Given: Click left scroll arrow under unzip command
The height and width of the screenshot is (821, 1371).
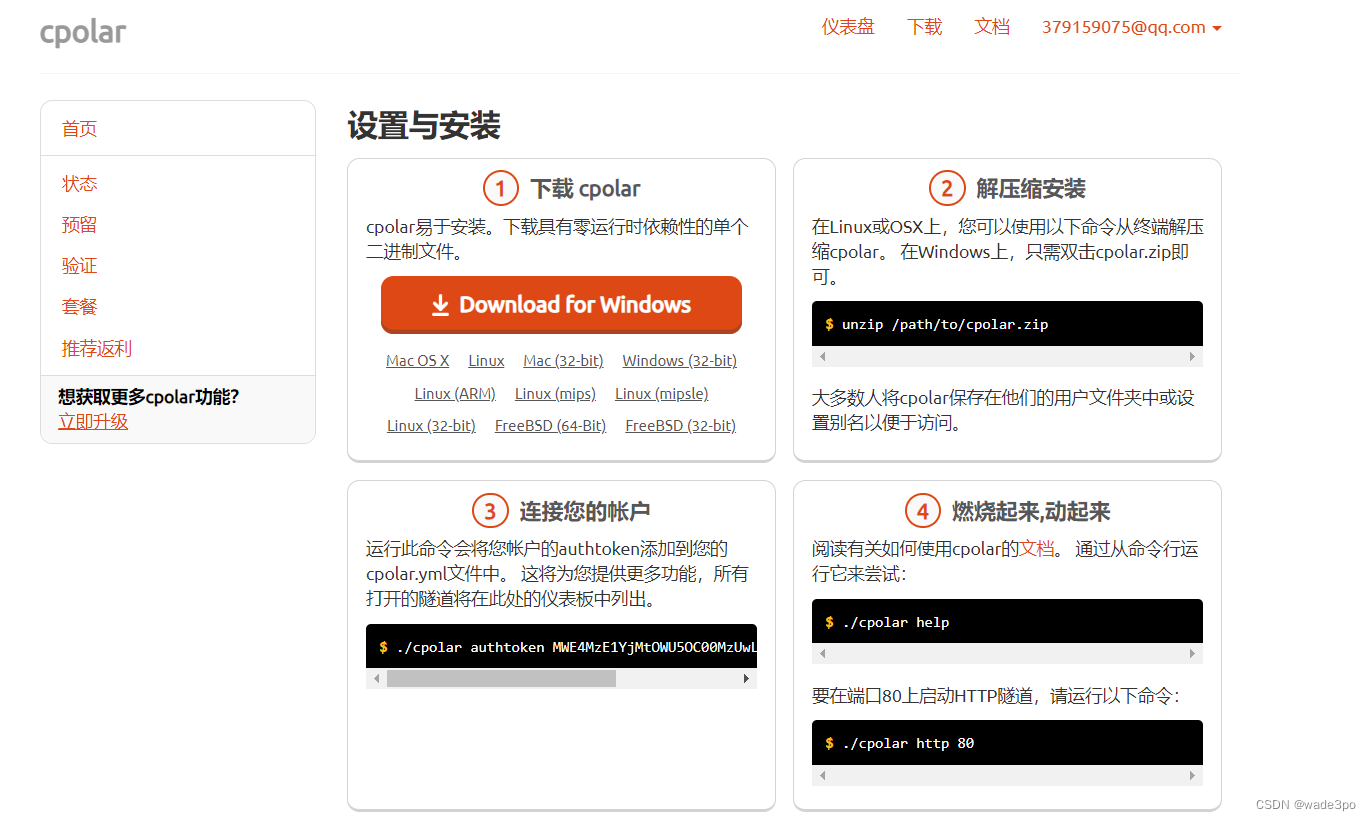Looking at the screenshot, I should [x=823, y=357].
